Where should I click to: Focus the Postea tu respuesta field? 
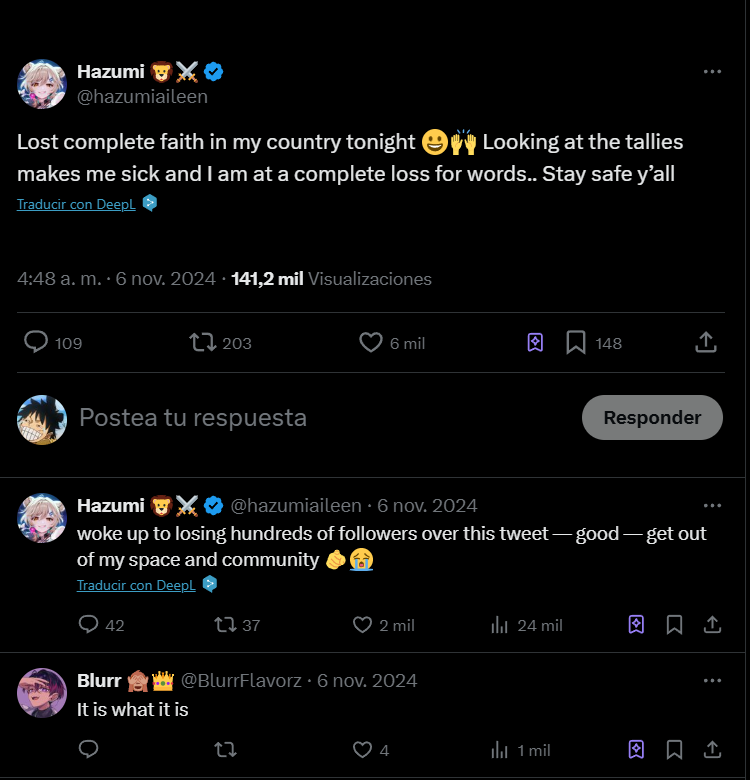pyautogui.click(x=300, y=418)
